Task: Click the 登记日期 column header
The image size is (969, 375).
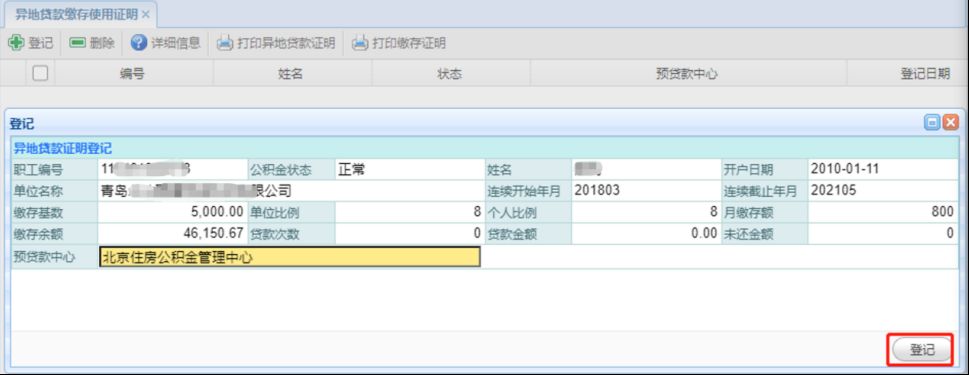Action: pyautogui.click(x=925, y=74)
